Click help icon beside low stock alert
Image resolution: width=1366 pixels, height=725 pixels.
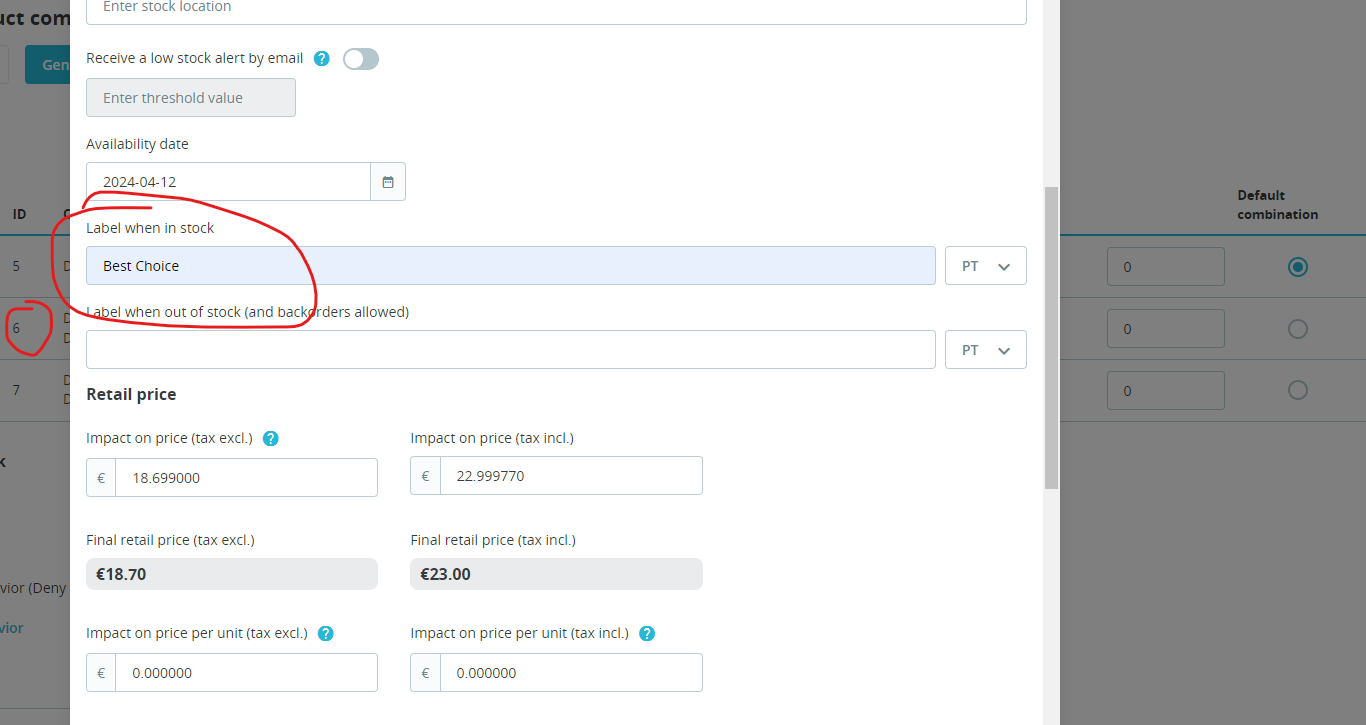pyautogui.click(x=321, y=59)
